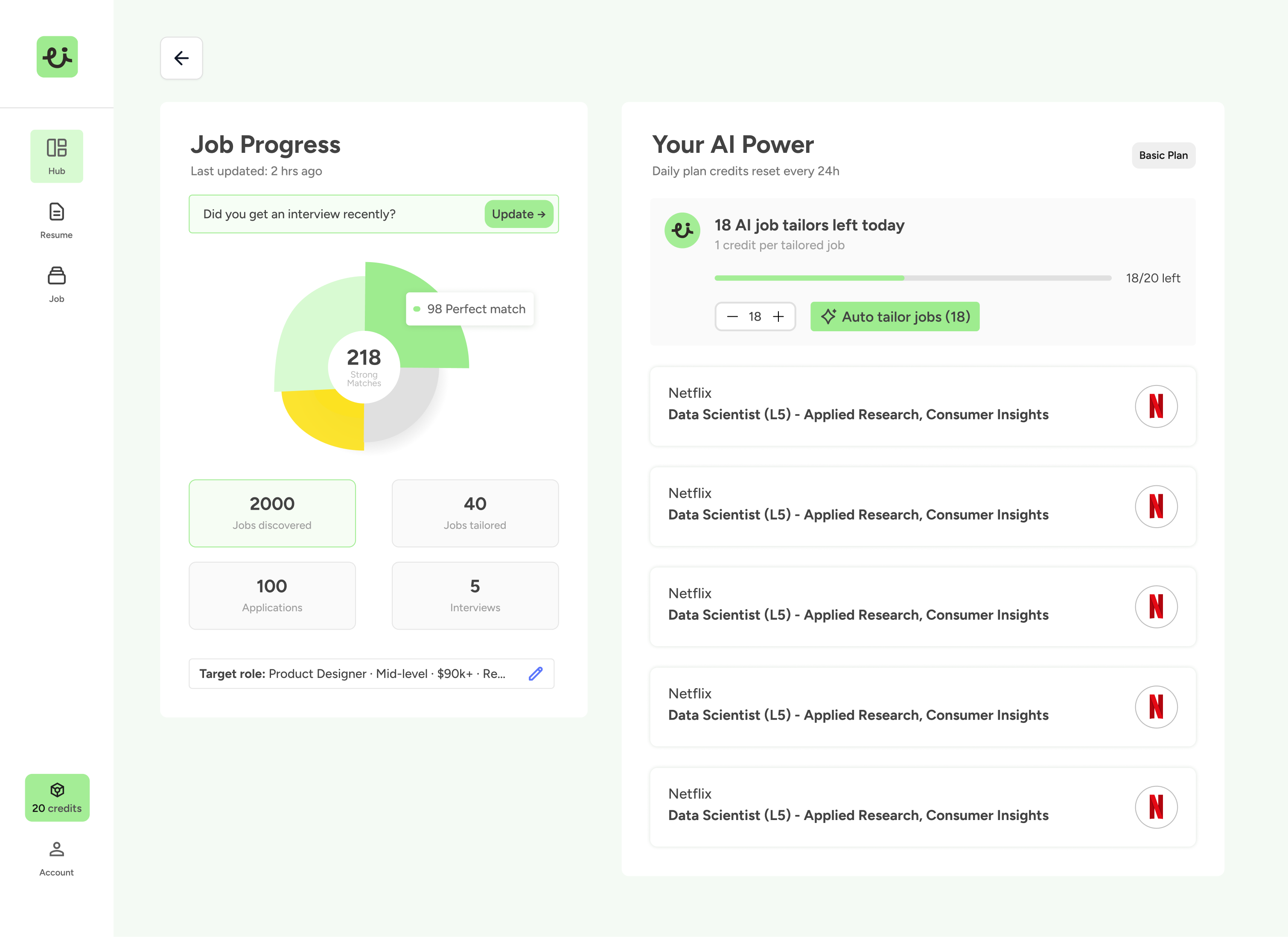
Task: Open the Hub dashboard icon
Action: click(57, 156)
